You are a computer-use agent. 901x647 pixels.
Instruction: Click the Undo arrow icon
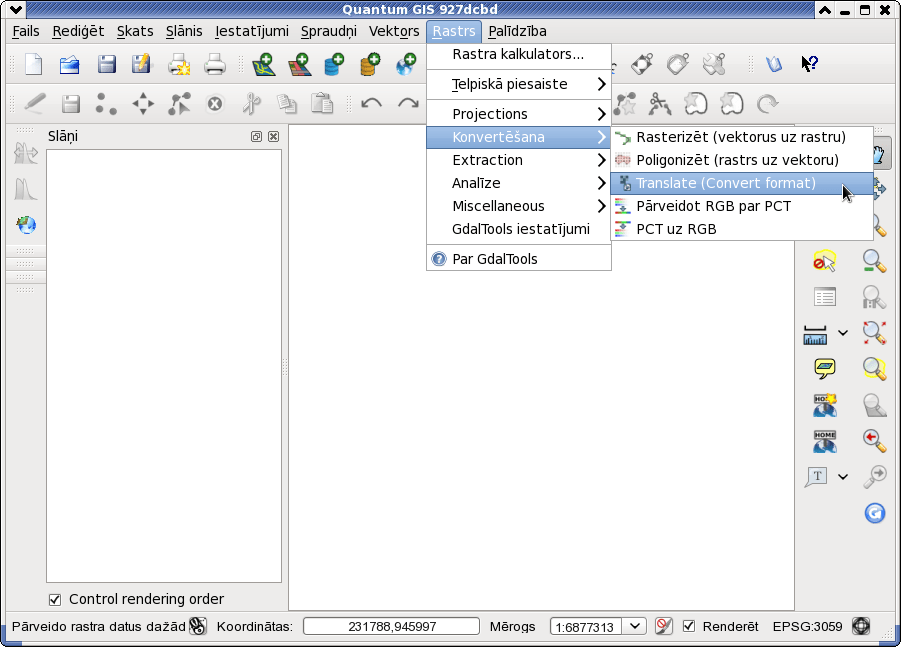click(371, 103)
